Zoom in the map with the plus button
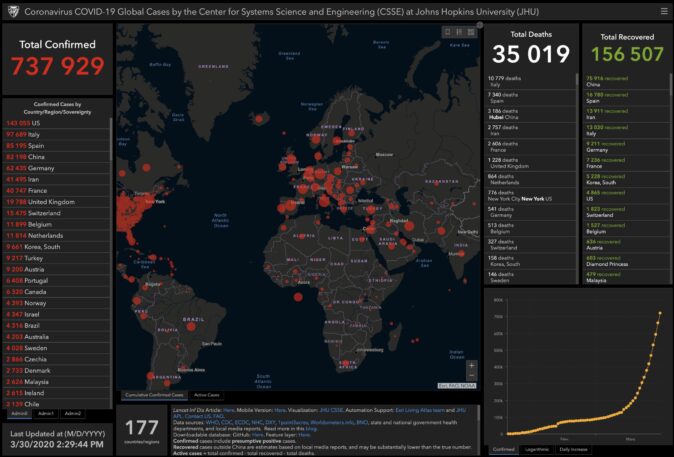The width and height of the screenshot is (674, 457). (472, 365)
